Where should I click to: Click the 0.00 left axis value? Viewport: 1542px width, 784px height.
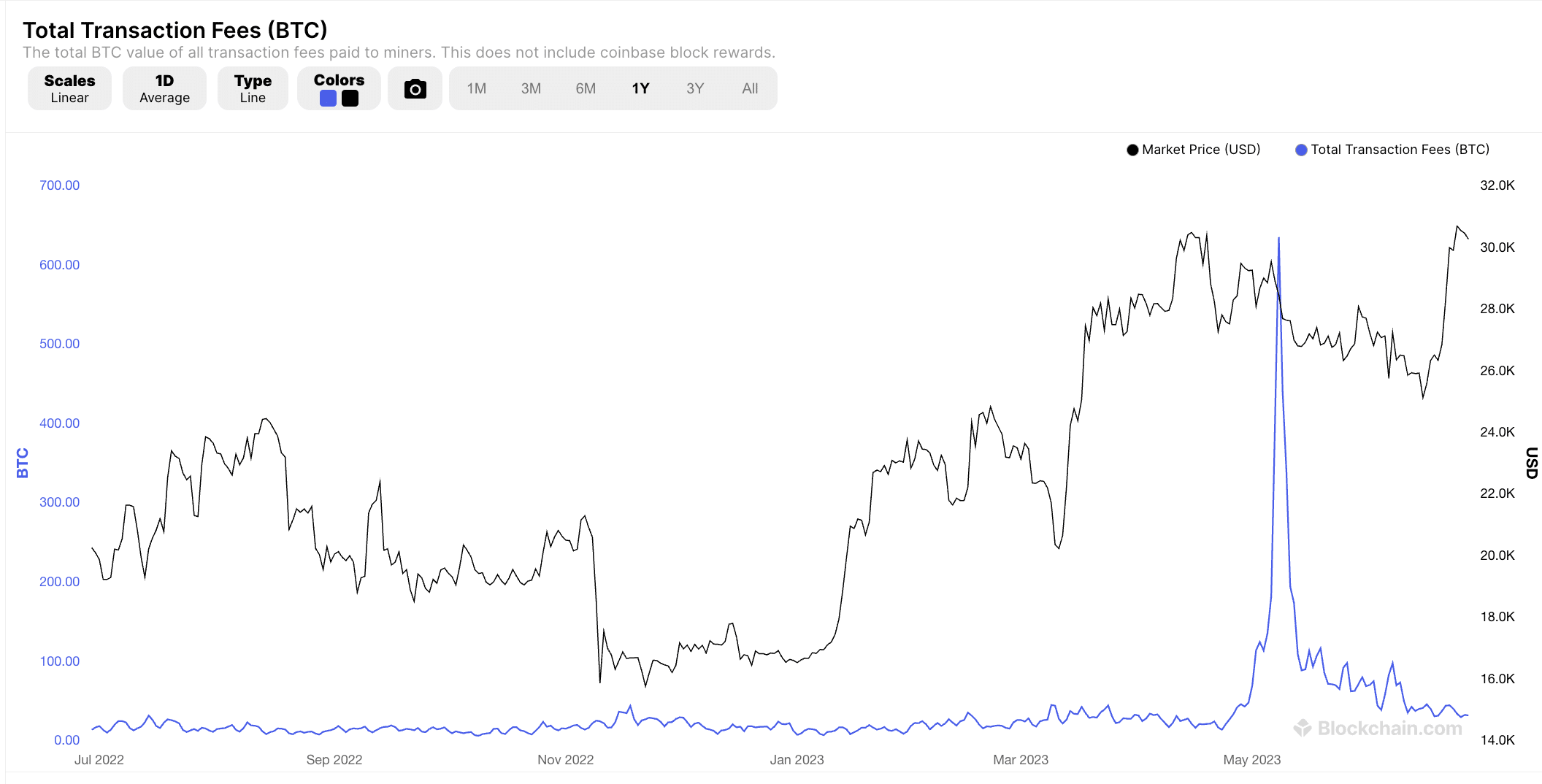tap(67, 740)
